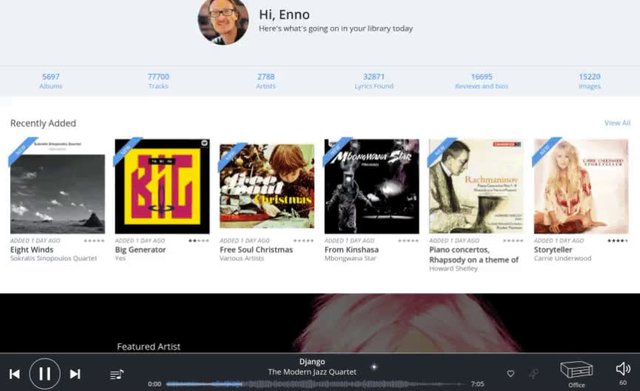640x391 pixels.
Task: Rate Big Generator using its star rating
Action: (199, 240)
